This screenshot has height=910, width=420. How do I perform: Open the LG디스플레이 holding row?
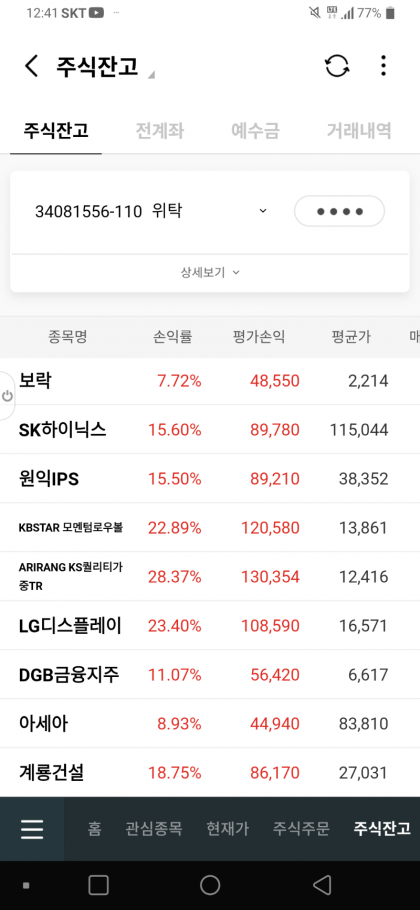point(210,626)
